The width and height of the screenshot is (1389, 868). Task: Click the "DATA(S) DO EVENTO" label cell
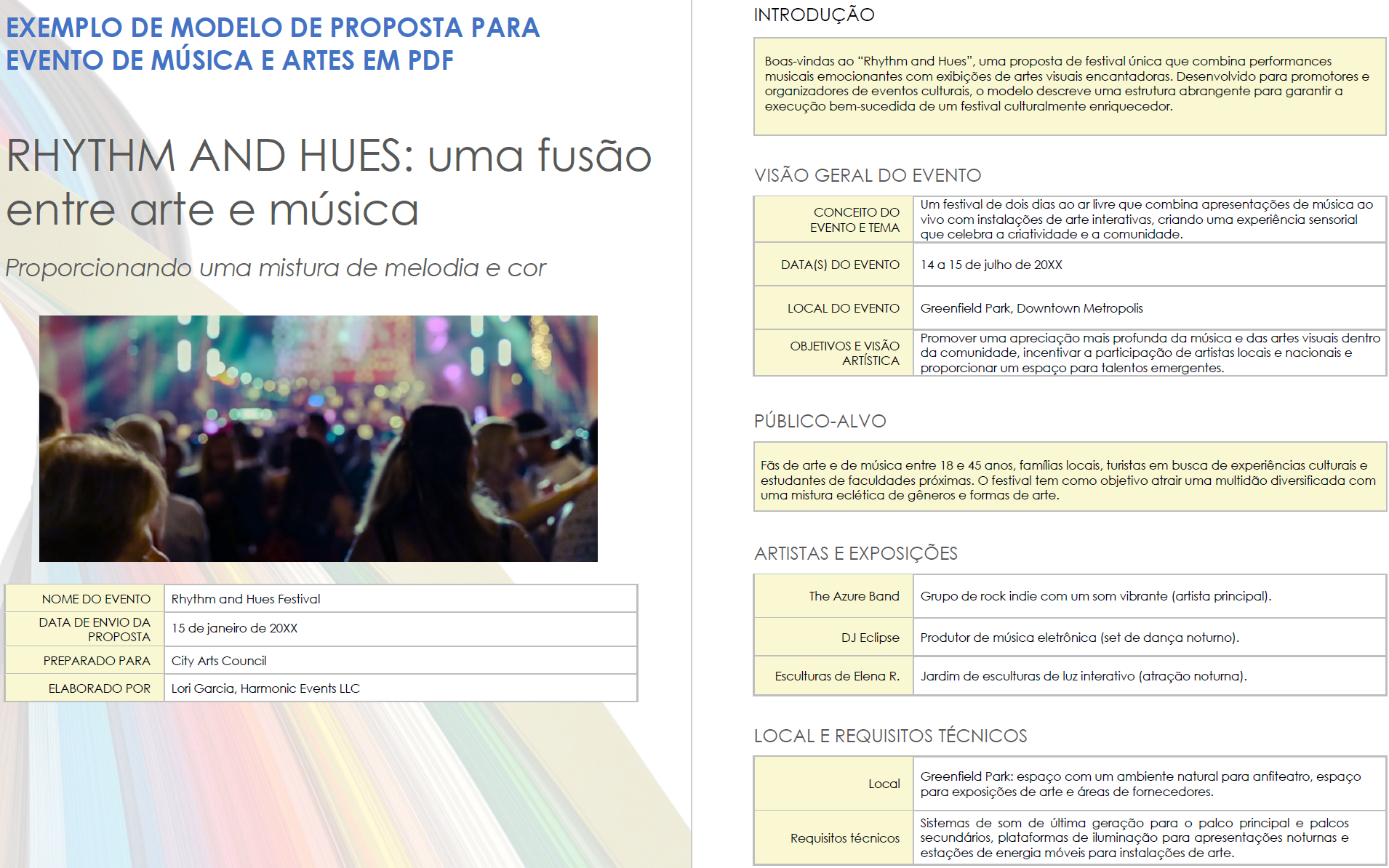pos(840,265)
